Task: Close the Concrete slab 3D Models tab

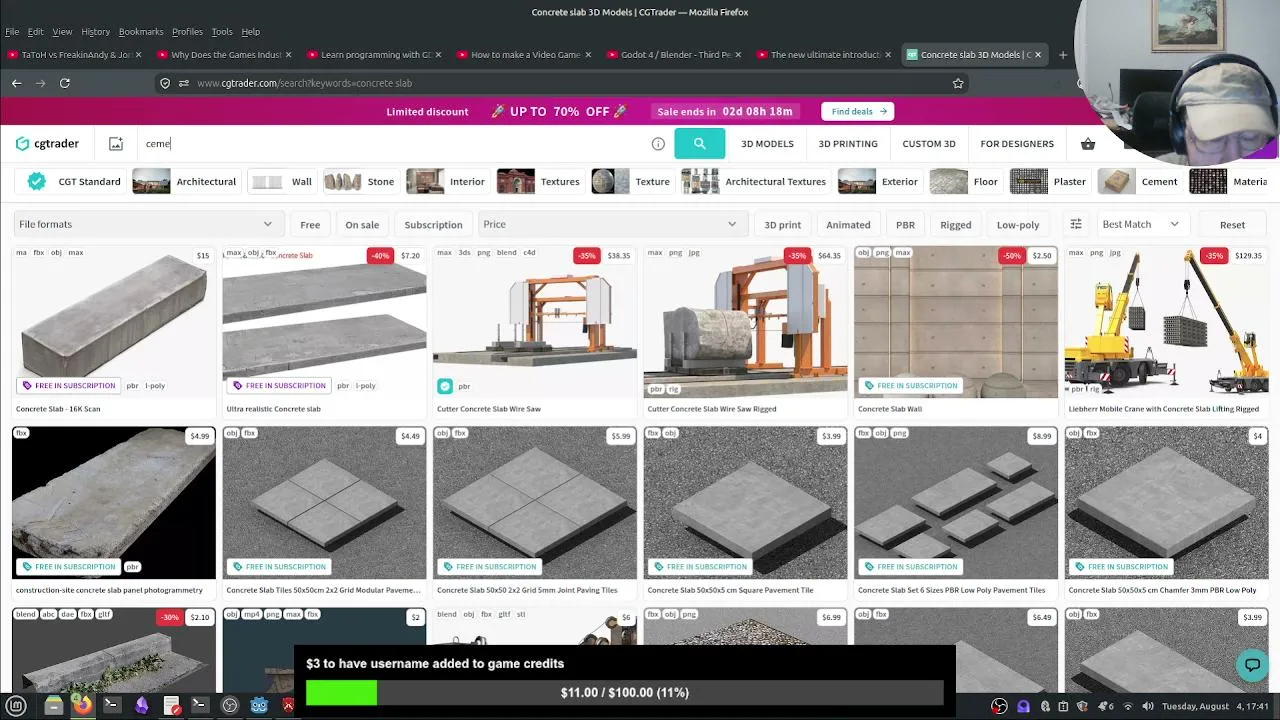Action: [x=1038, y=55]
